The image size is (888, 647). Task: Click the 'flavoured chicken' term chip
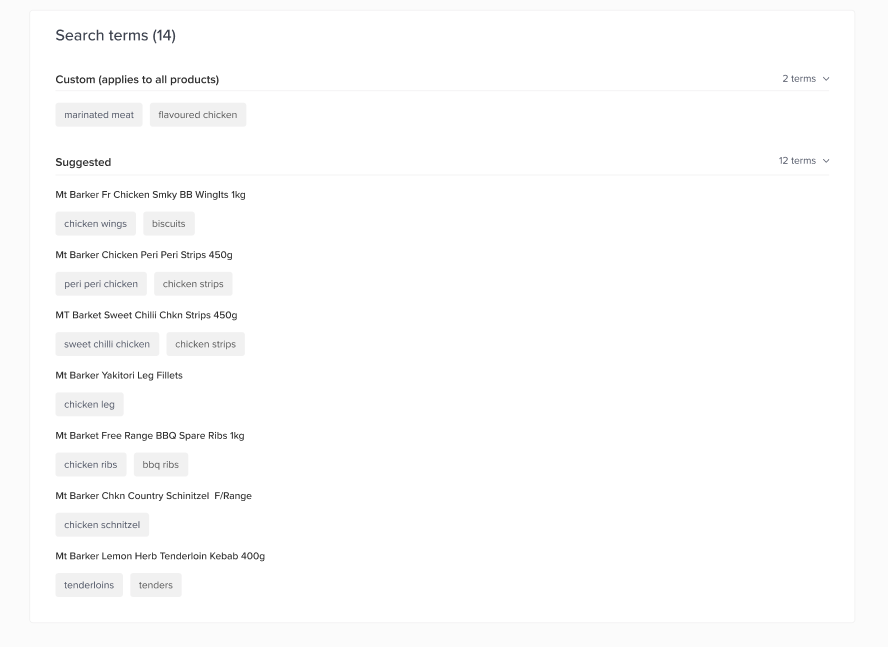click(198, 115)
